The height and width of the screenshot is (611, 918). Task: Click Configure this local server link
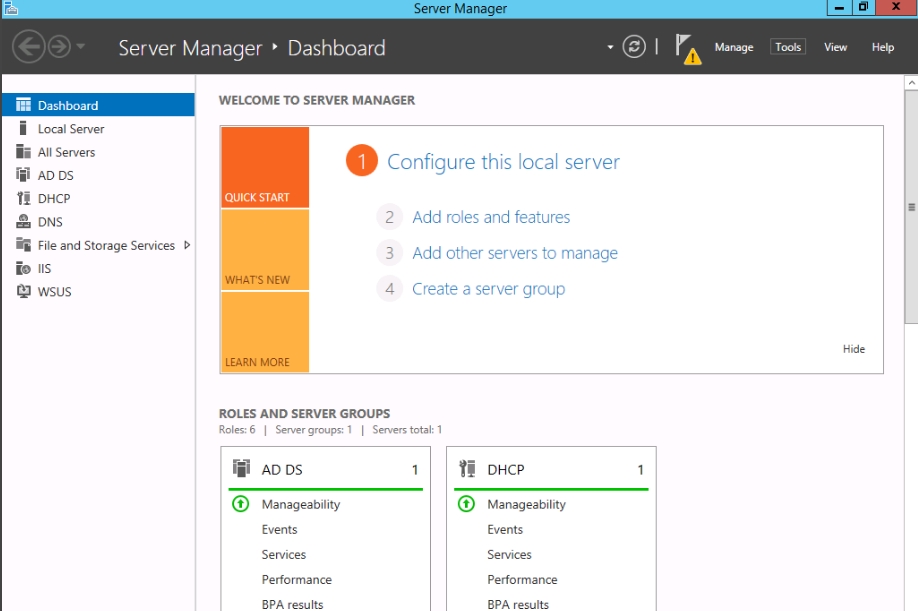pos(503,162)
